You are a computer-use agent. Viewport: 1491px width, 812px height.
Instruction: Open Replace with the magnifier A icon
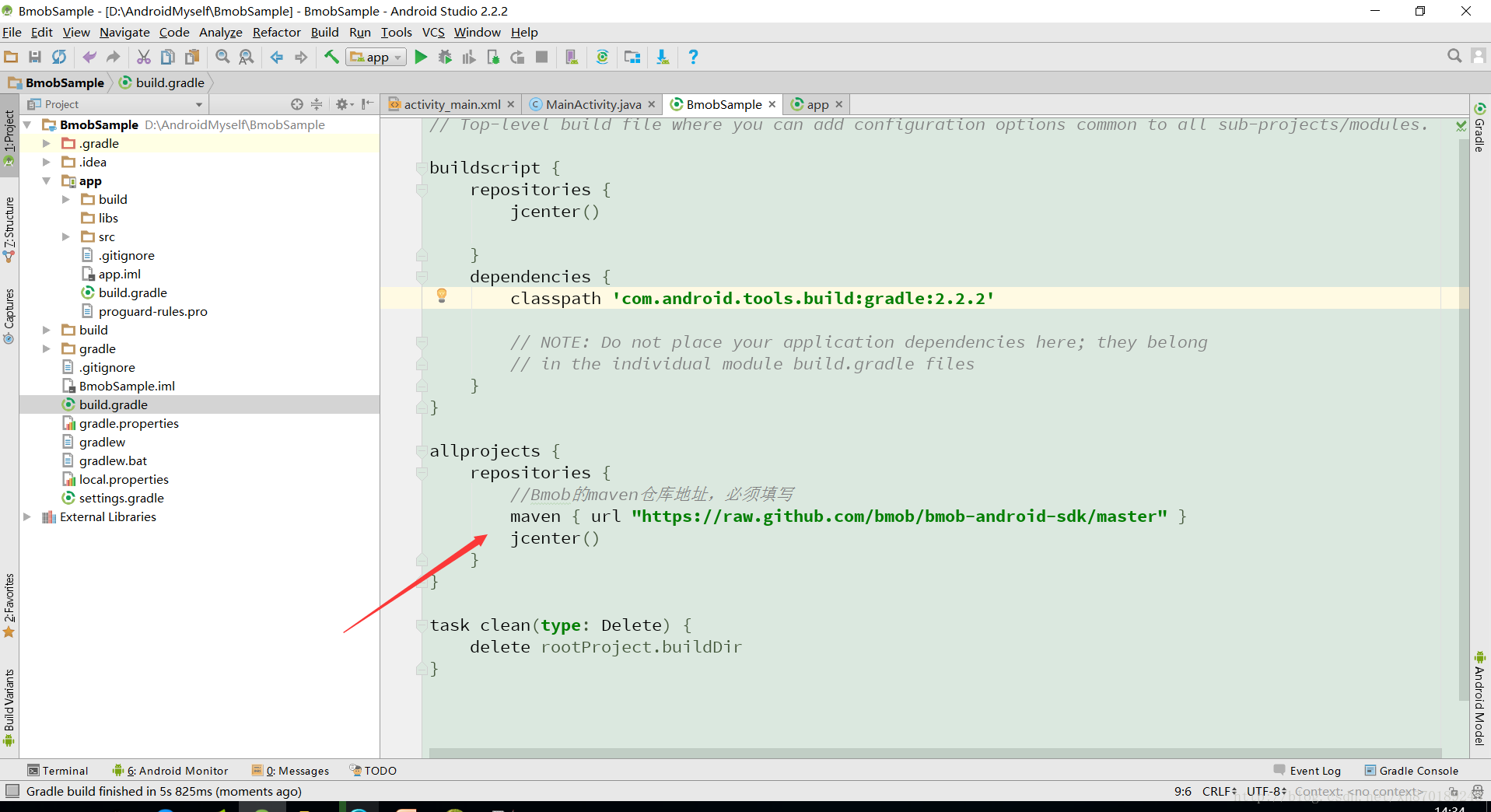click(x=247, y=57)
